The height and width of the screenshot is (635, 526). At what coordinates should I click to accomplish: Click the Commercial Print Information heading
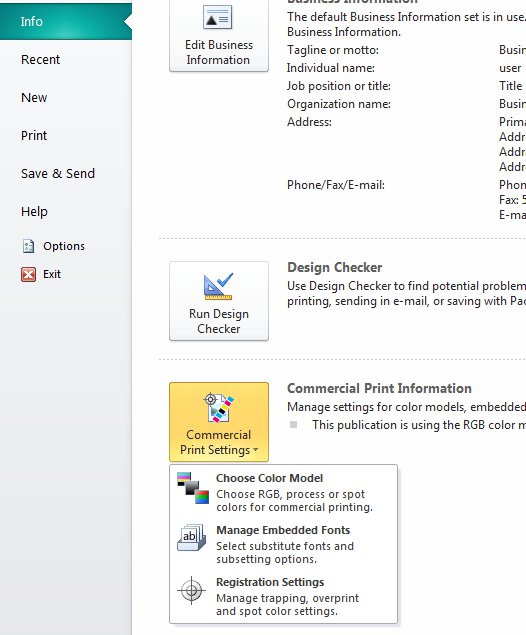tap(379, 388)
